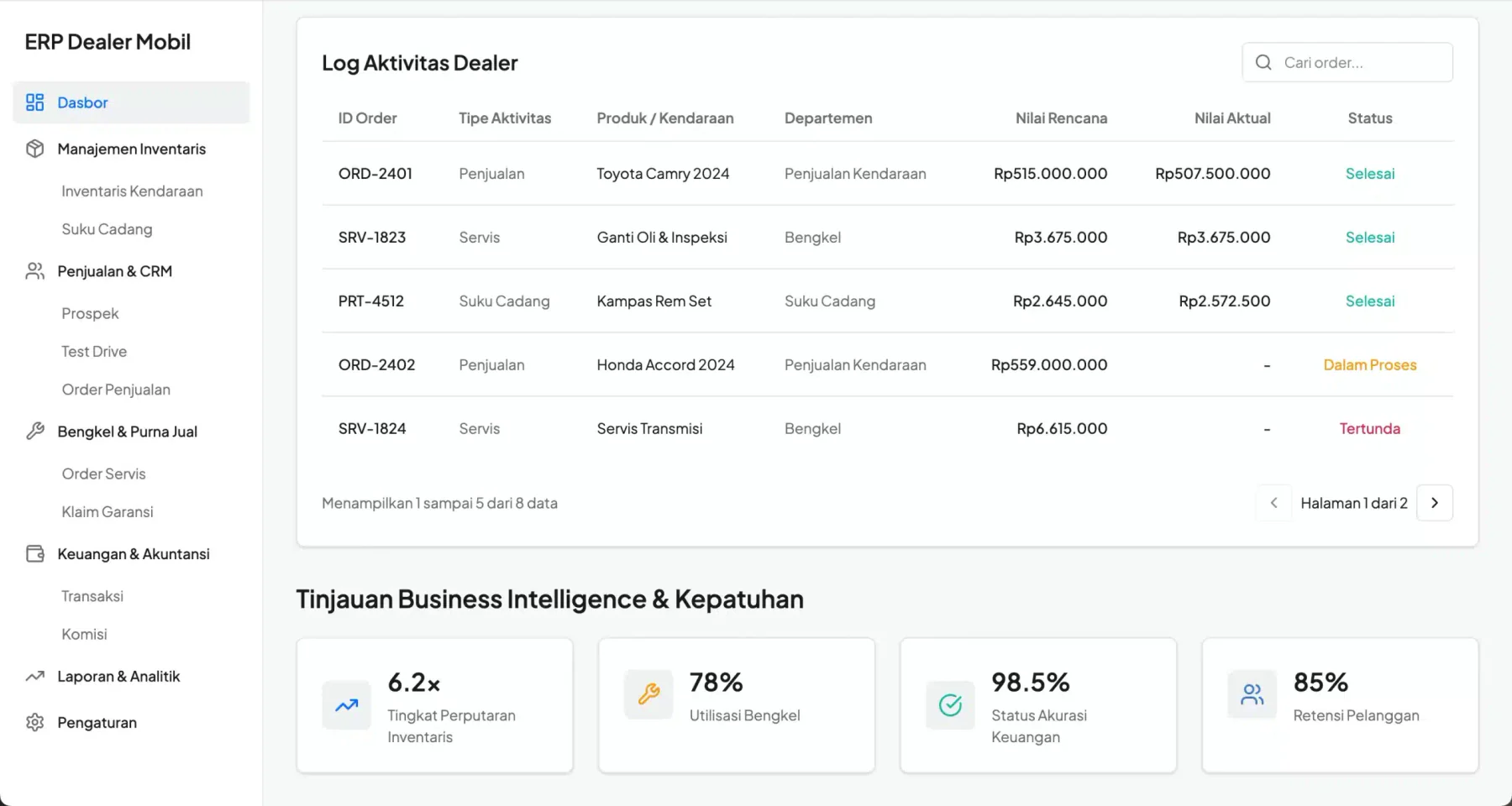
Task: Focus the Cari order search field
Action: [x=1347, y=62]
